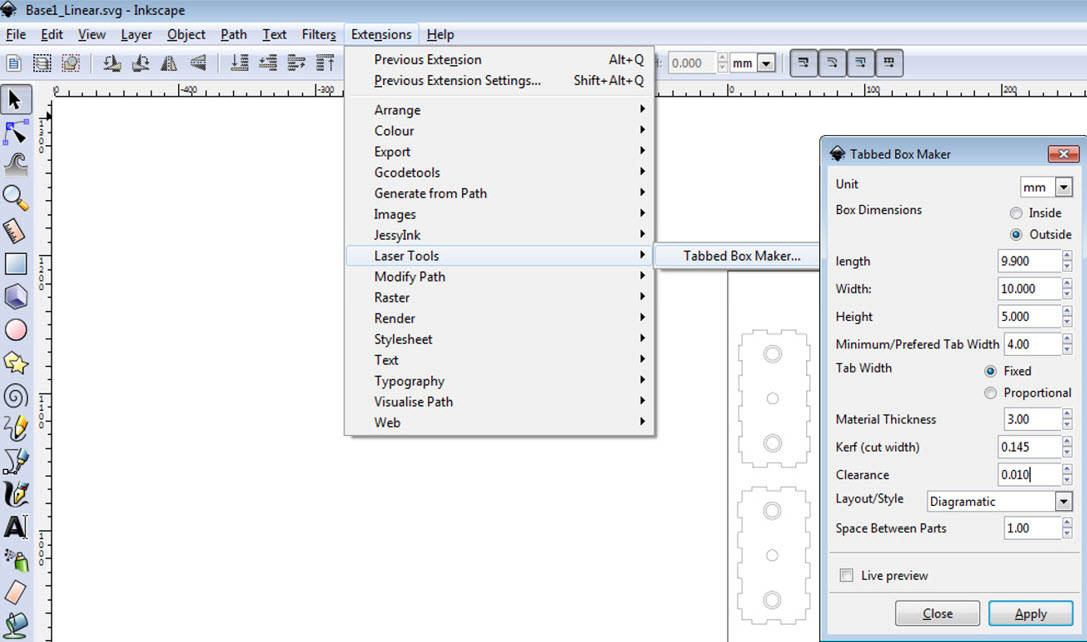
Task: Toggle move gradients with objects button
Action: point(860,63)
